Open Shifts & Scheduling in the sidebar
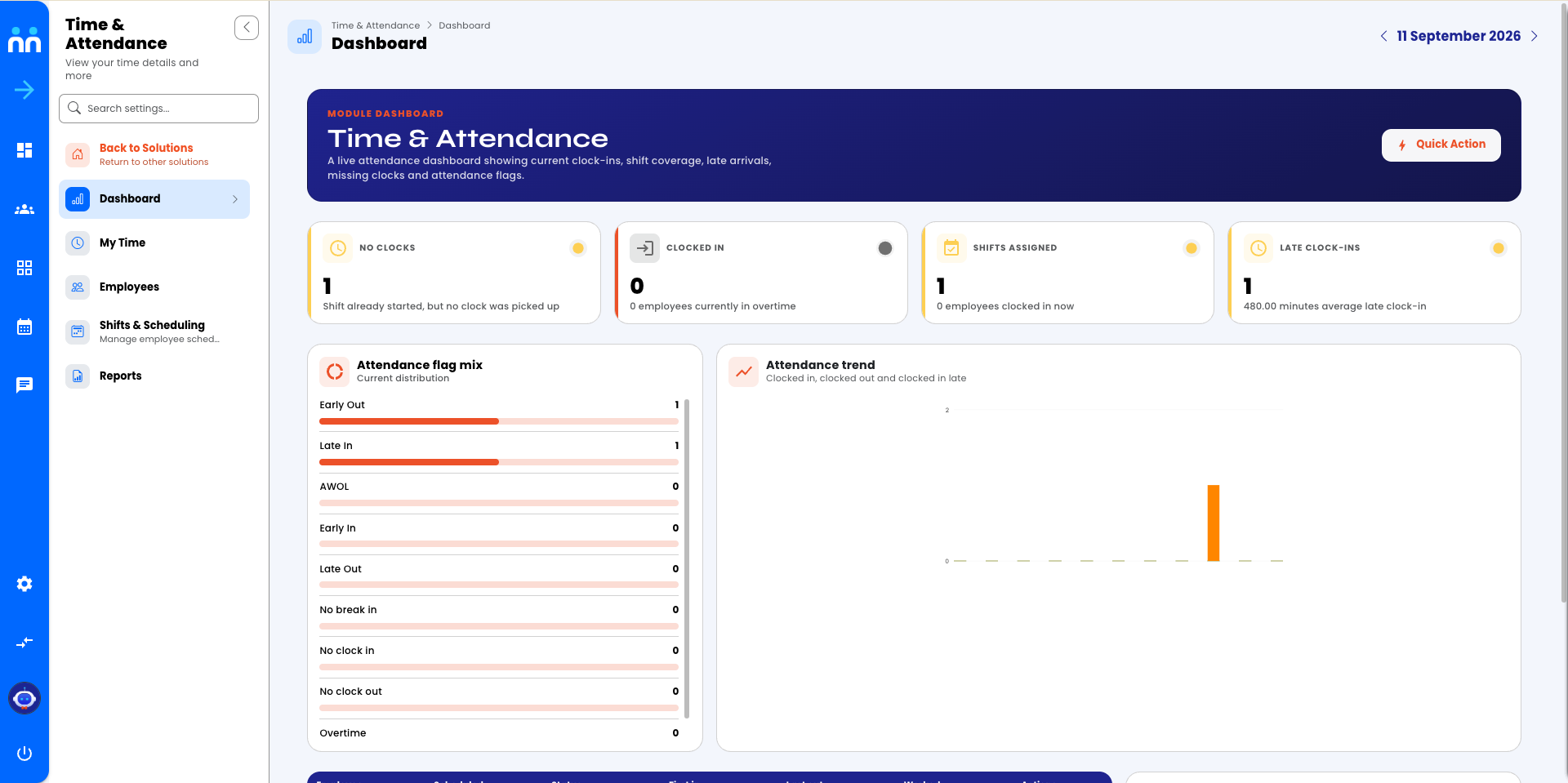The image size is (1568, 783). [x=154, y=331]
